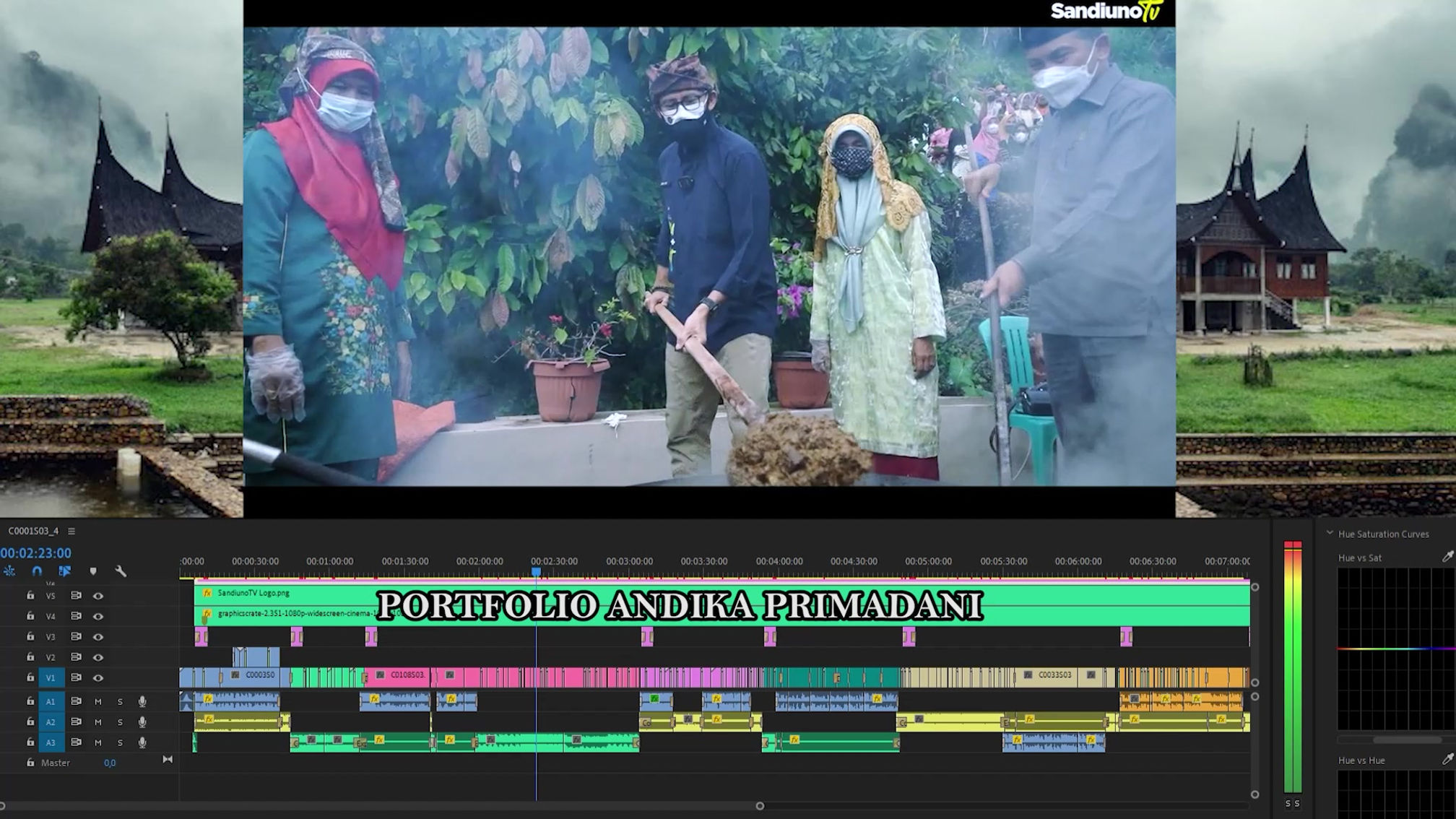Mute audio track A2
1456x819 pixels.
pos(98,721)
